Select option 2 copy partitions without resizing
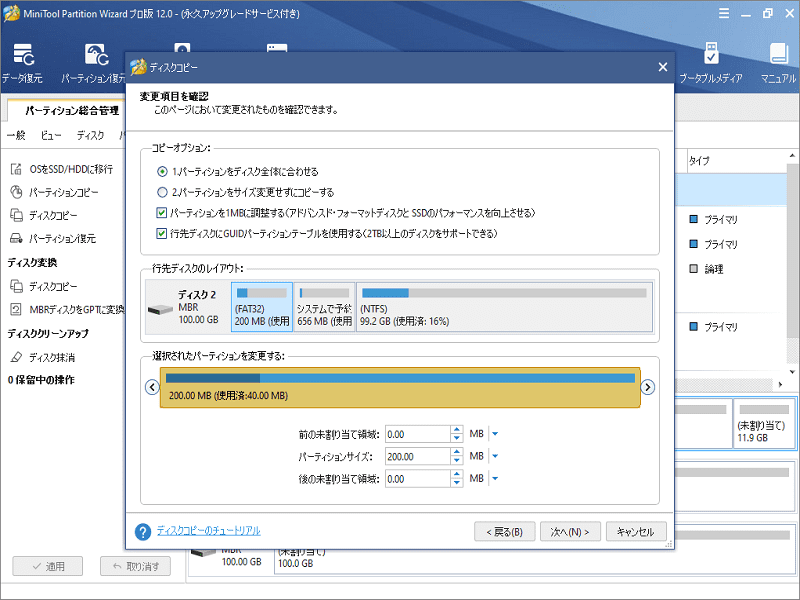The height and width of the screenshot is (600, 800). coord(162,192)
